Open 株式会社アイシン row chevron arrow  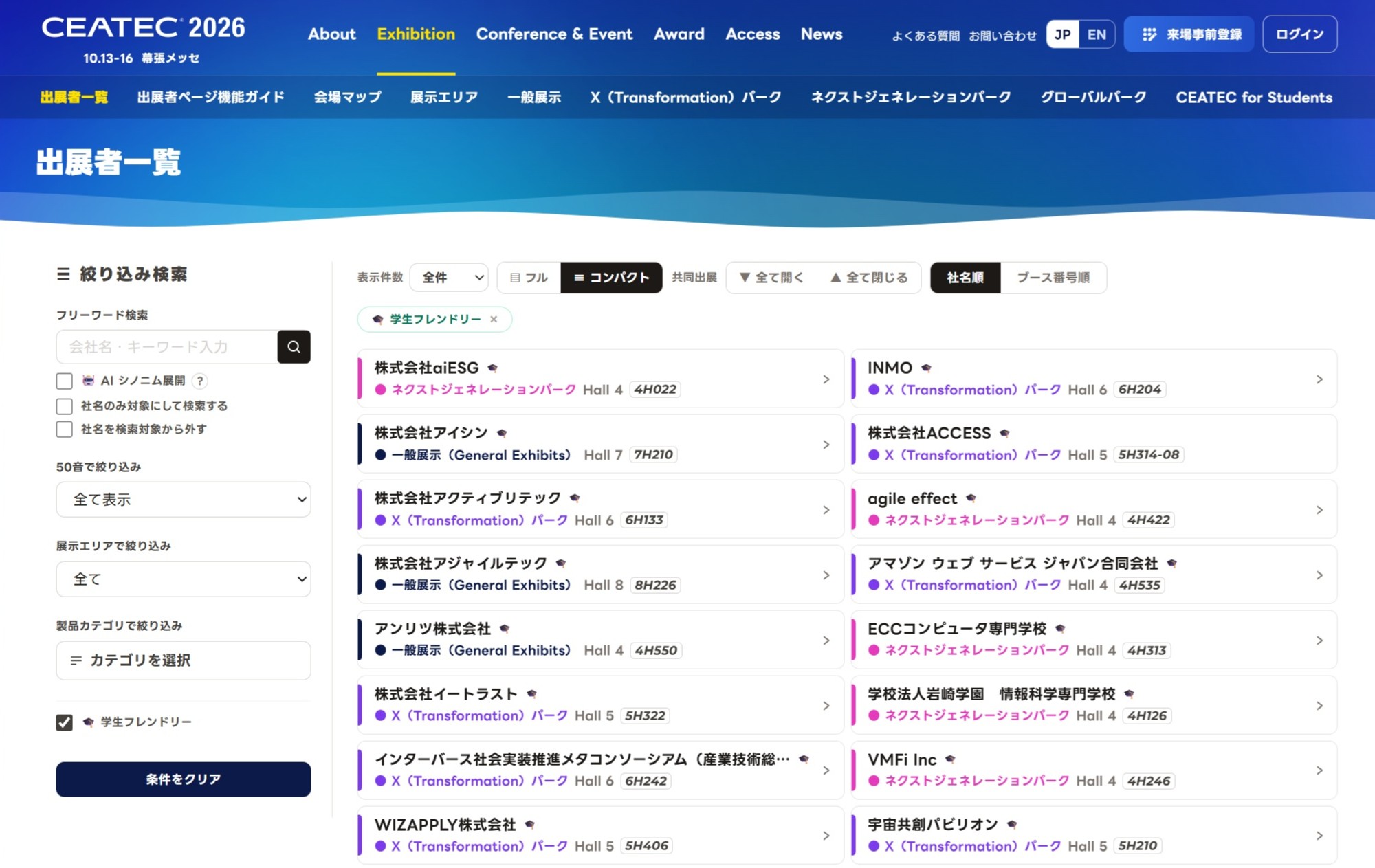click(x=826, y=445)
